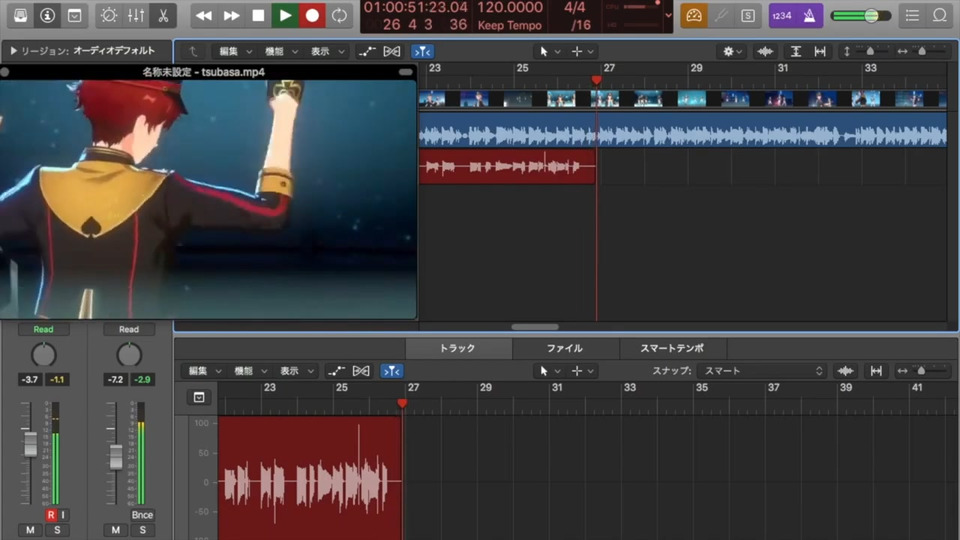Click the Bnce bounce button
The image size is (960, 540).
(142, 515)
